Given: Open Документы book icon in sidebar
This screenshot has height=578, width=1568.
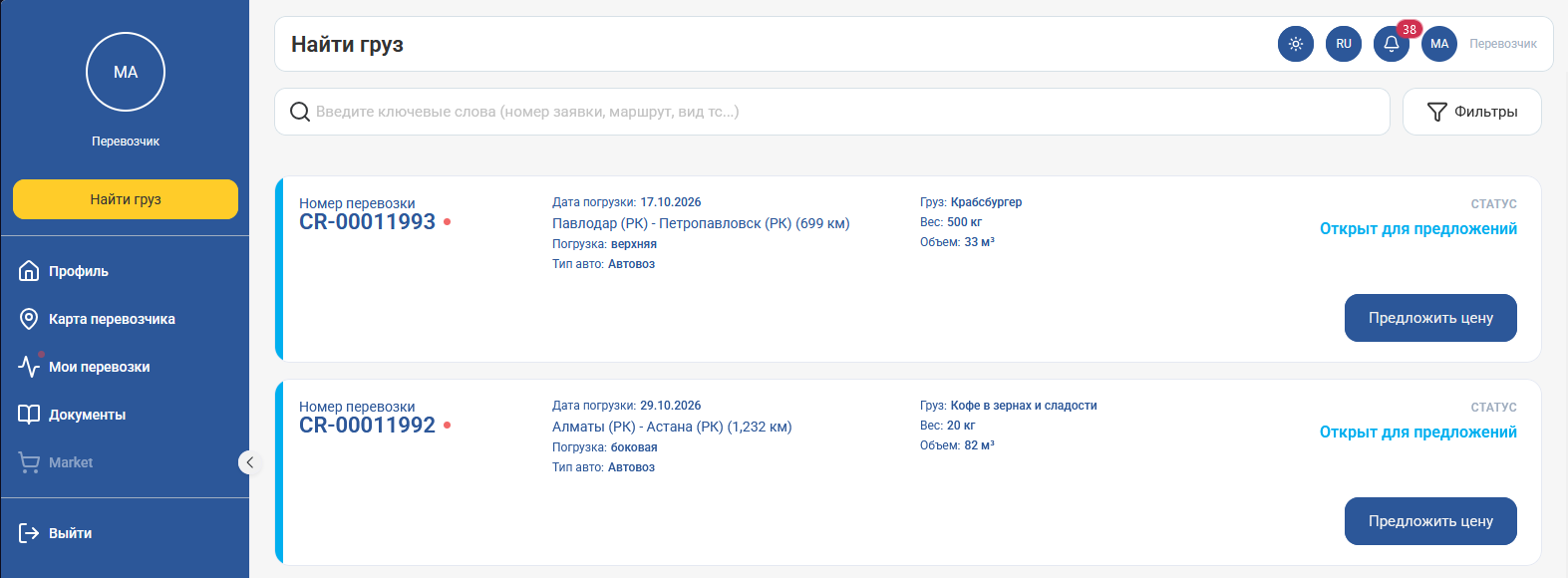Looking at the screenshot, I should pos(29,415).
